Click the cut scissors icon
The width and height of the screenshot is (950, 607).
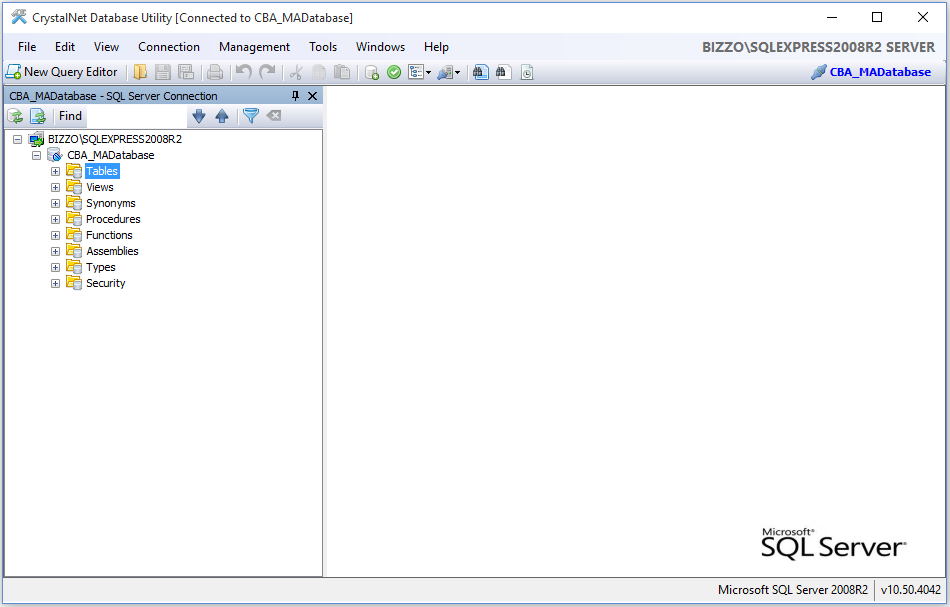click(x=296, y=72)
